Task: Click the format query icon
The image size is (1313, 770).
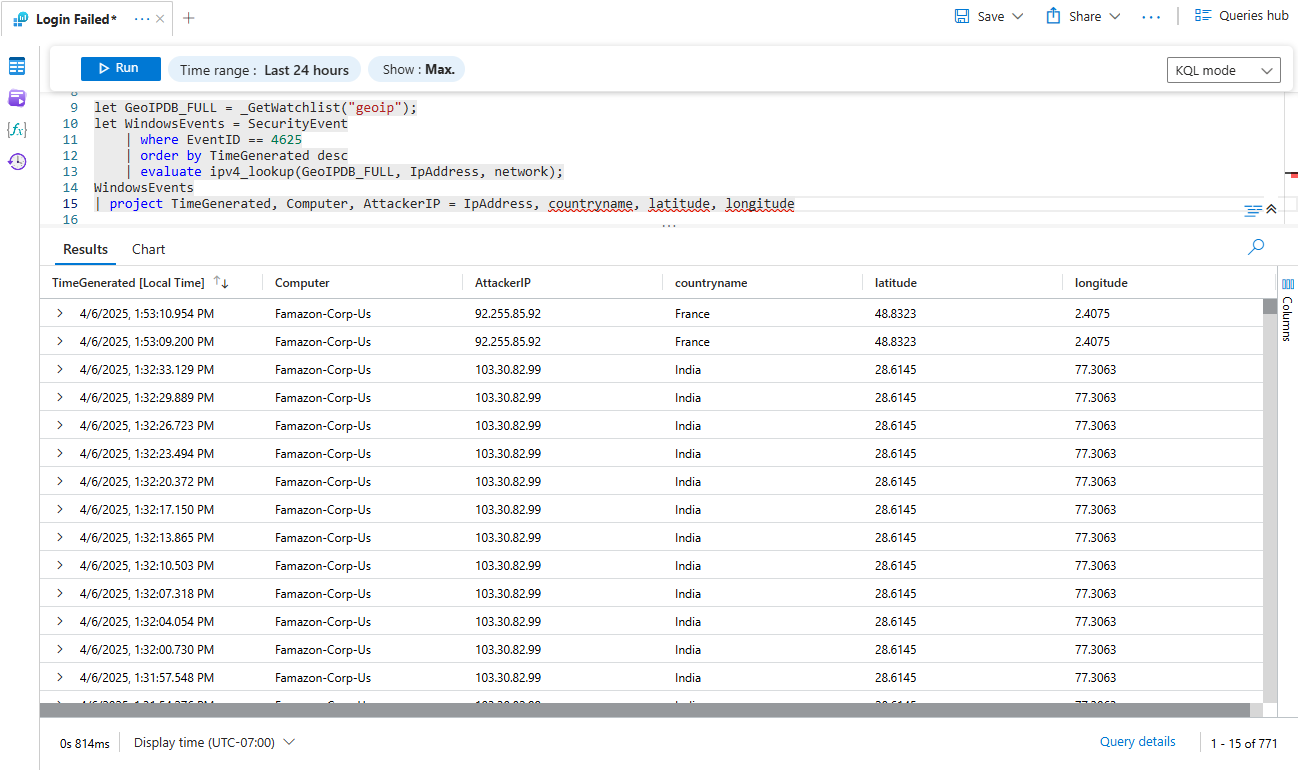Action: 1252,210
